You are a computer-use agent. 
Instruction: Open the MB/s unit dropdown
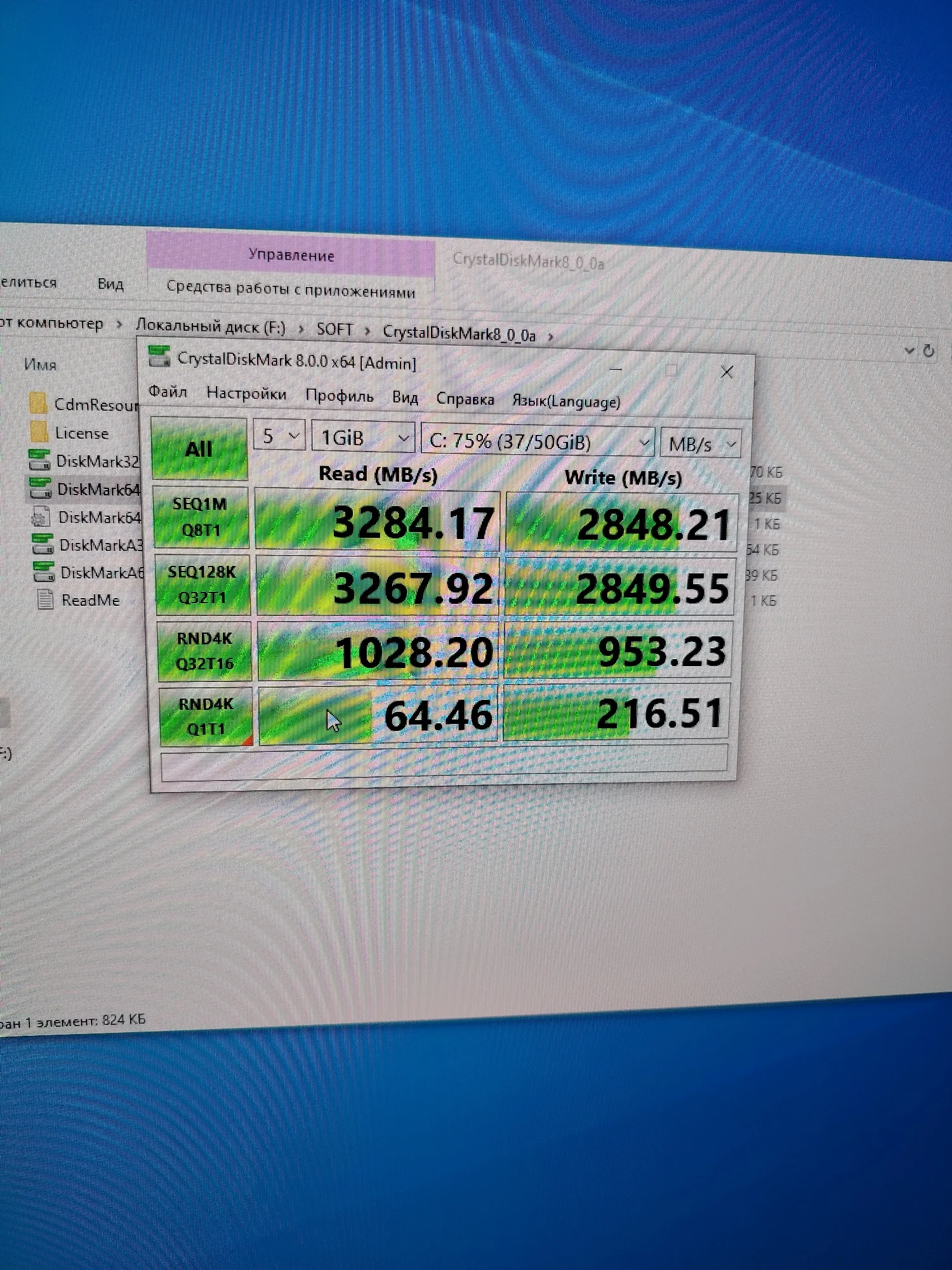pos(701,444)
